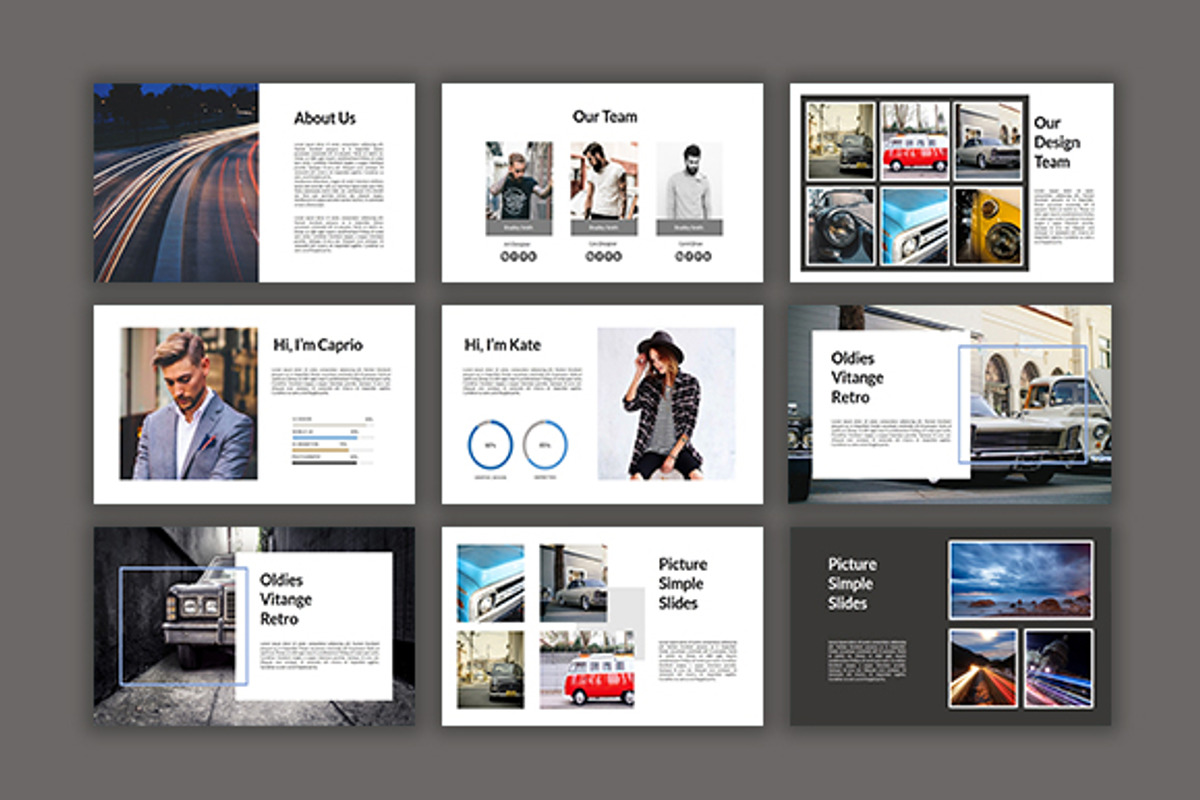Click a social media icon under the Cam Designer
1200x800 pixels.
[x=600, y=255]
